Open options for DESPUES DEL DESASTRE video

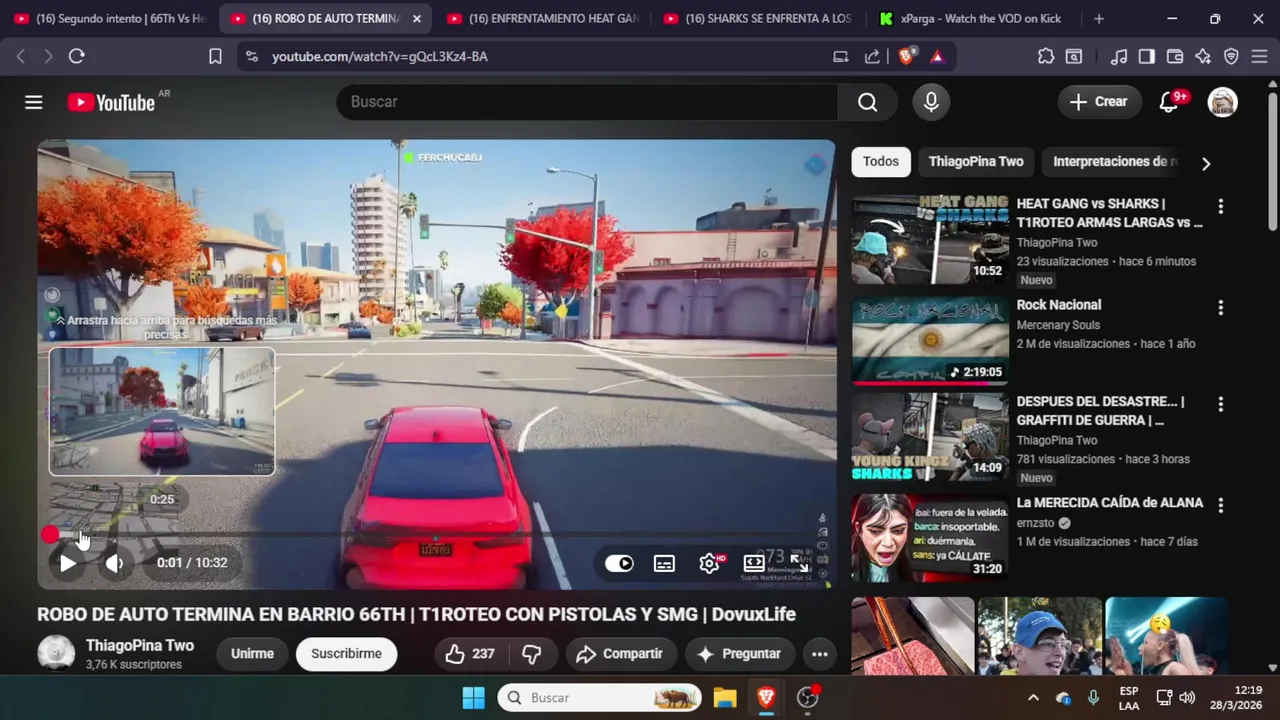[x=1220, y=405]
